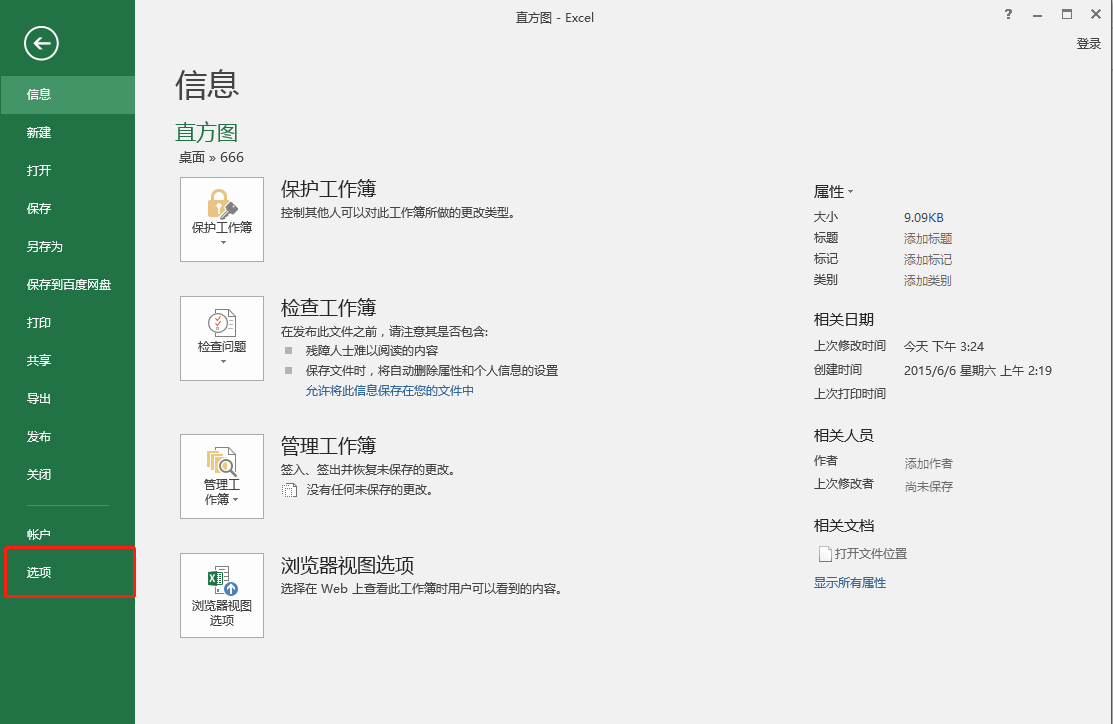This screenshot has width=1113, height=724.
Task: Click the 允许将此信息保存在您的文件中 link
Action: pyautogui.click(x=390, y=390)
